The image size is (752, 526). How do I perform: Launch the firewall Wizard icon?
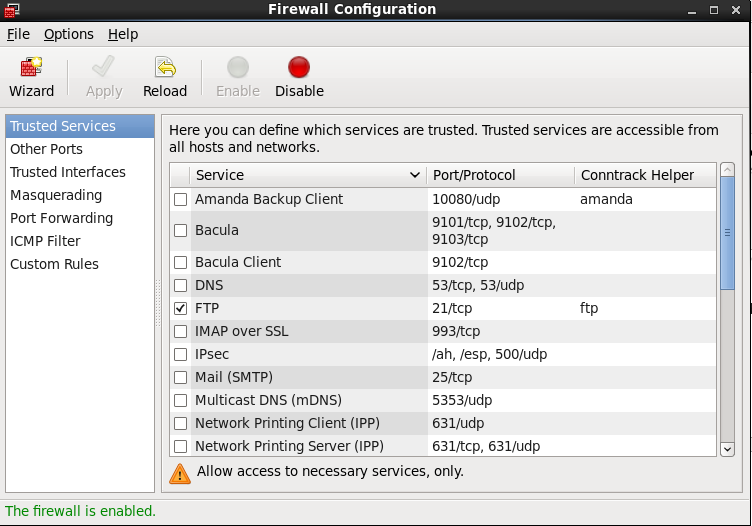[31, 67]
